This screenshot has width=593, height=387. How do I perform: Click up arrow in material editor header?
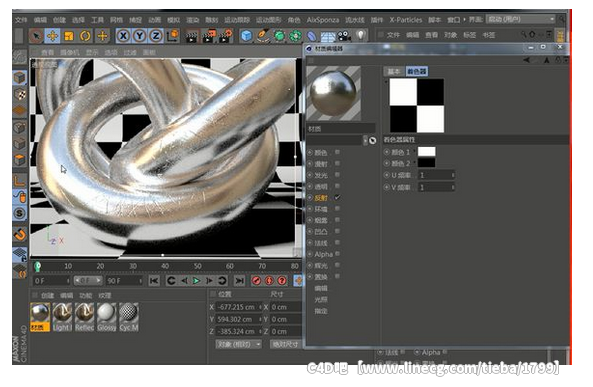(546, 60)
